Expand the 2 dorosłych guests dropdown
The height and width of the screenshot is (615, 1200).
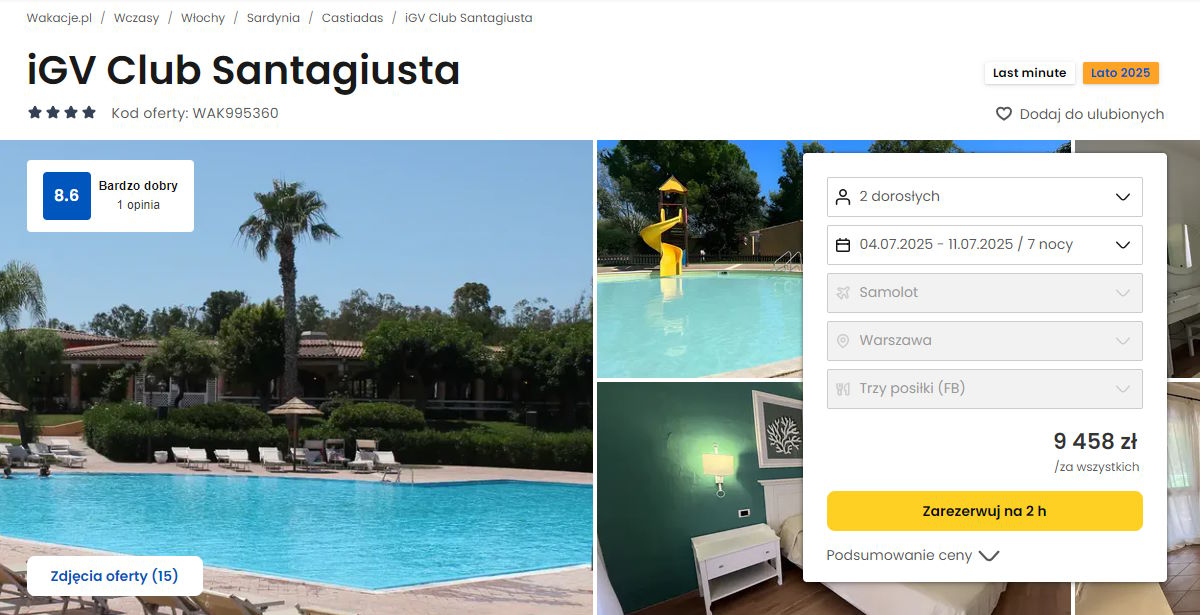click(x=985, y=197)
